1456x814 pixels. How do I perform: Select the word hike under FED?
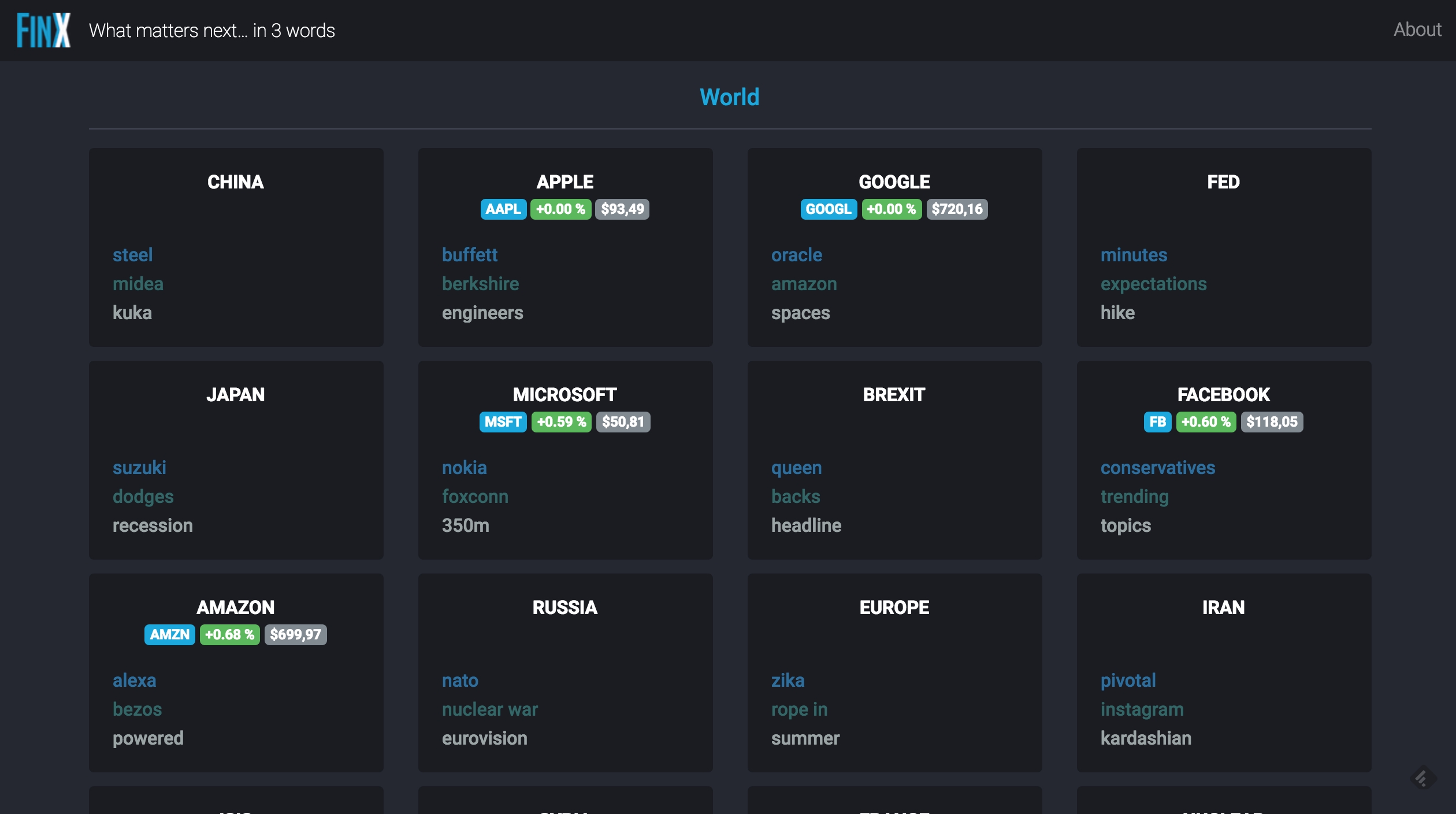[1118, 313]
